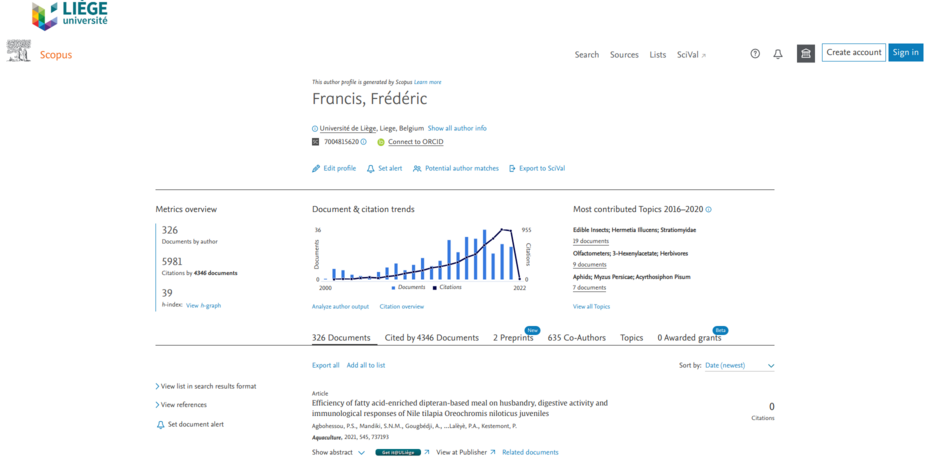This screenshot has width=930, height=472.
Task: Open the View h-graph link
Action: pos(203,305)
